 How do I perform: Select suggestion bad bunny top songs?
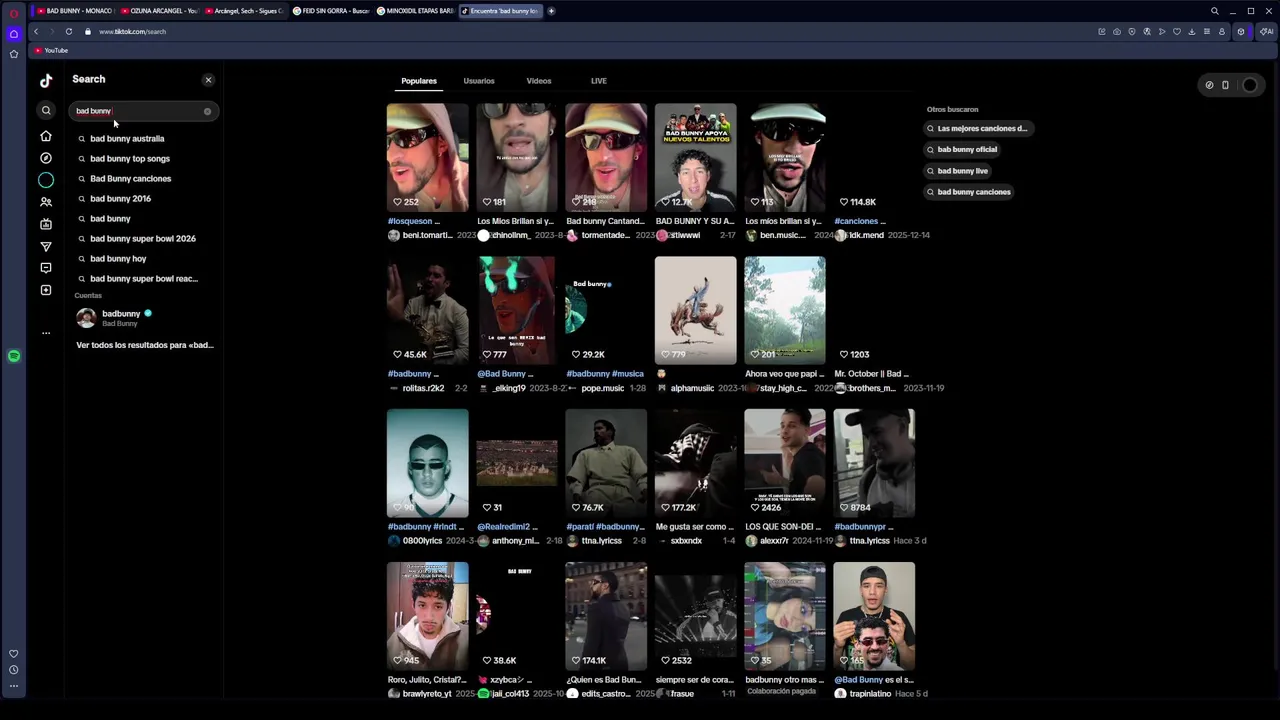(130, 159)
